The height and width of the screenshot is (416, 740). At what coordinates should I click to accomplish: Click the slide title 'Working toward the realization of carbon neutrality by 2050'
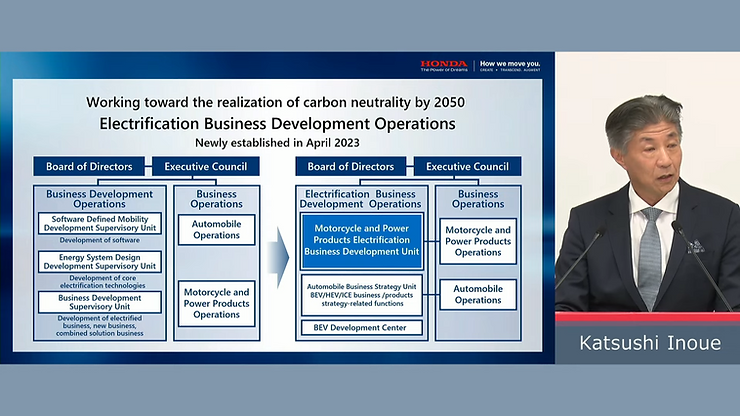click(276, 102)
